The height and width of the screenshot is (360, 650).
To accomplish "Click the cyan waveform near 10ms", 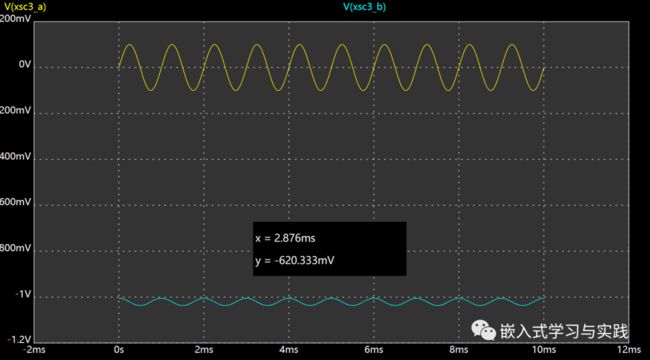I will coord(543,298).
